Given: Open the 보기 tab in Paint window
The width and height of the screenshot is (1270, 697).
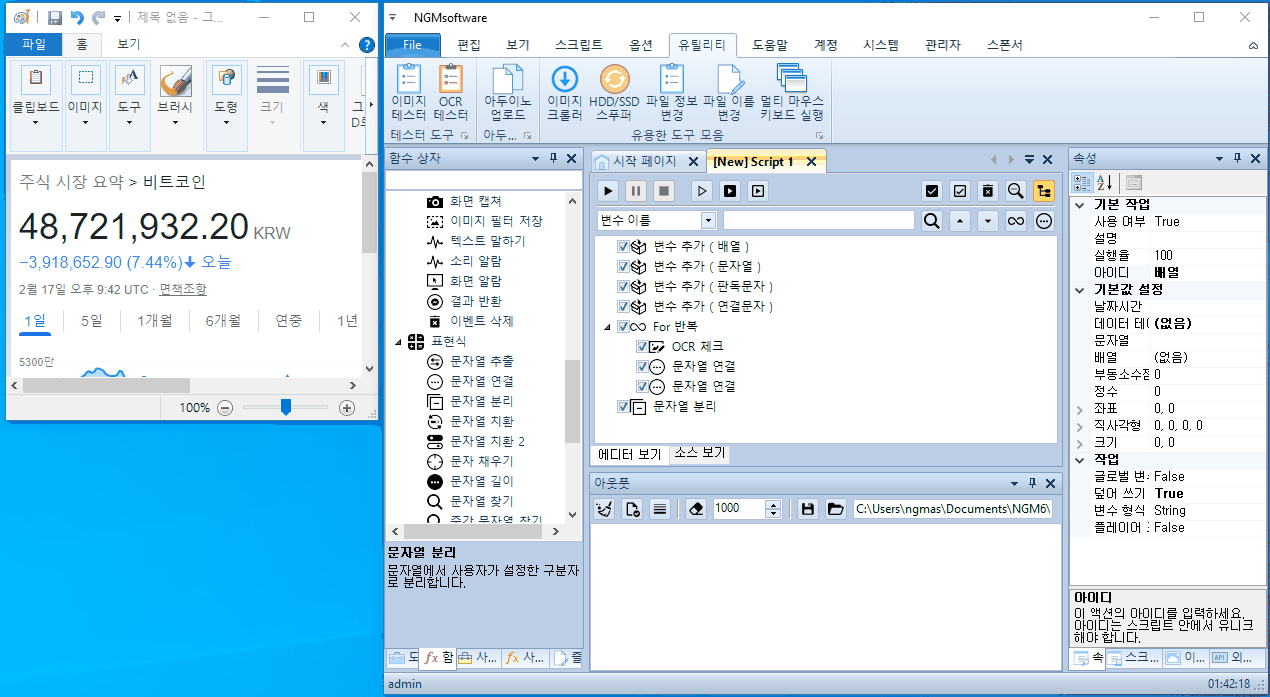Looking at the screenshot, I should click(x=128, y=44).
